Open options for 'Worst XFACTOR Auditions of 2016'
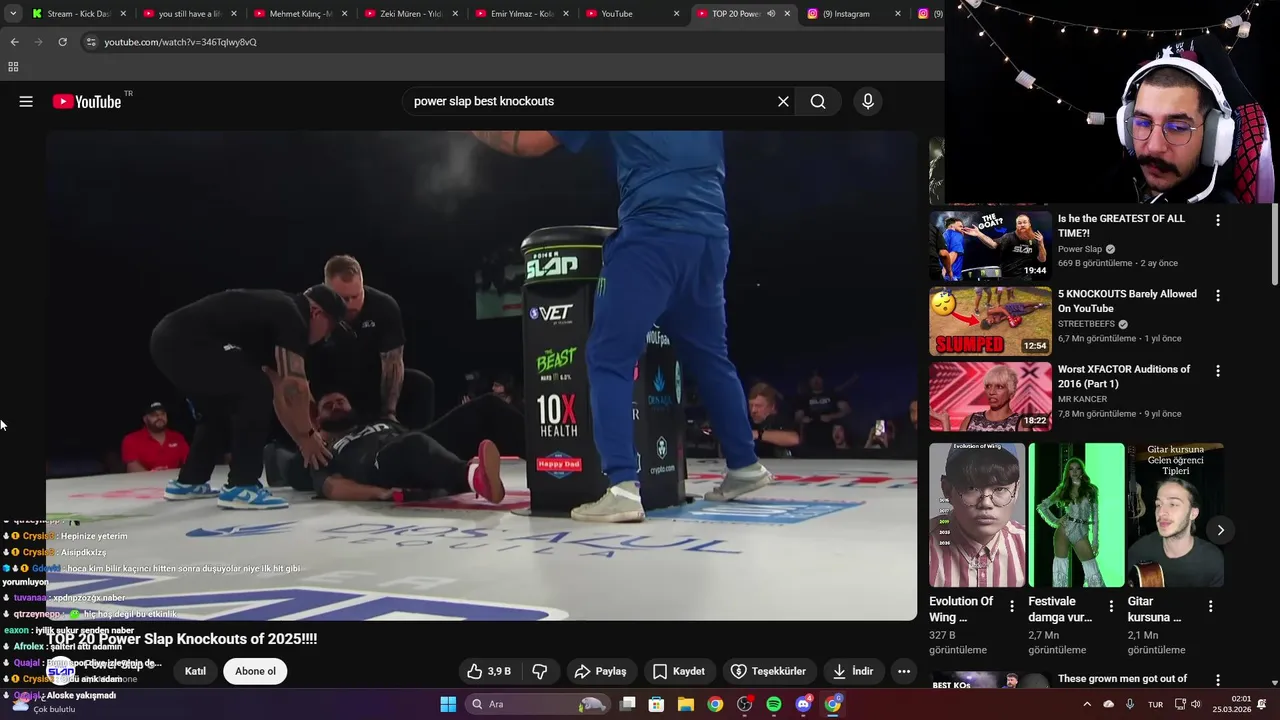 pos(1217,371)
